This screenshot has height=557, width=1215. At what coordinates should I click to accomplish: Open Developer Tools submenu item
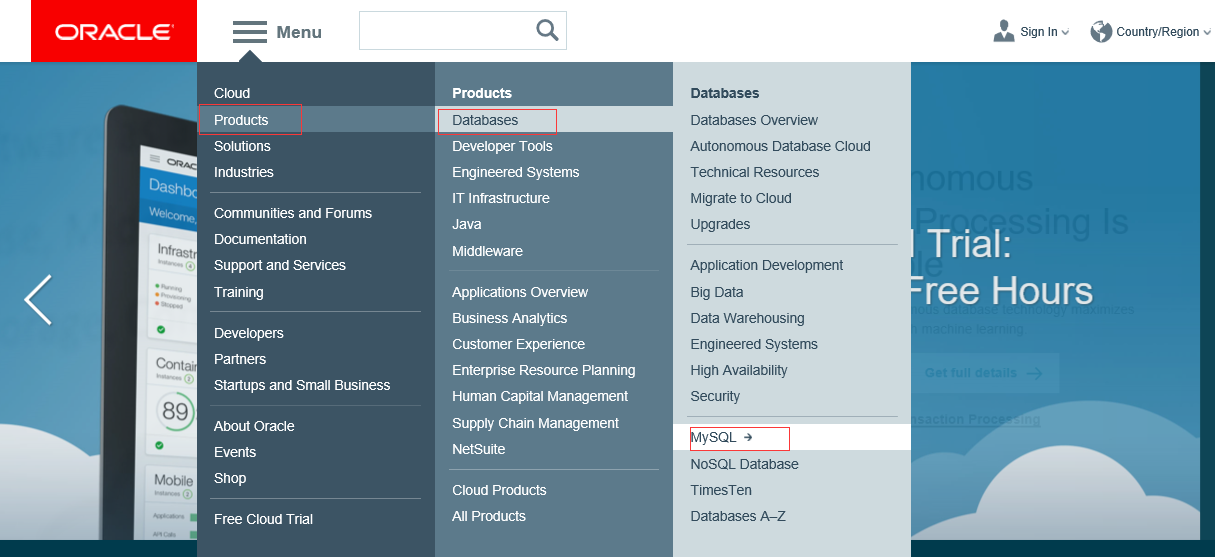(x=502, y=146)
